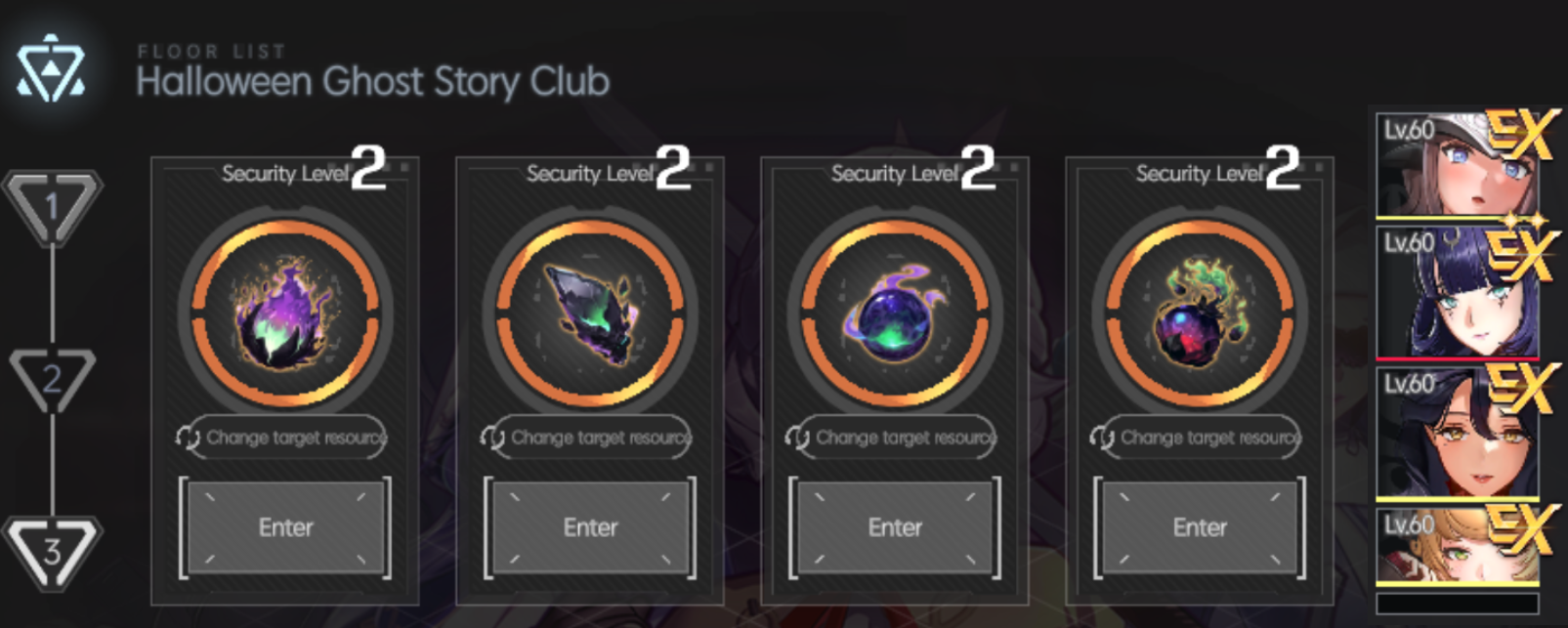Select the blonde character portrait
Image resolution: width=1568 pixels, height=628 pixels.
point(1457,546)
